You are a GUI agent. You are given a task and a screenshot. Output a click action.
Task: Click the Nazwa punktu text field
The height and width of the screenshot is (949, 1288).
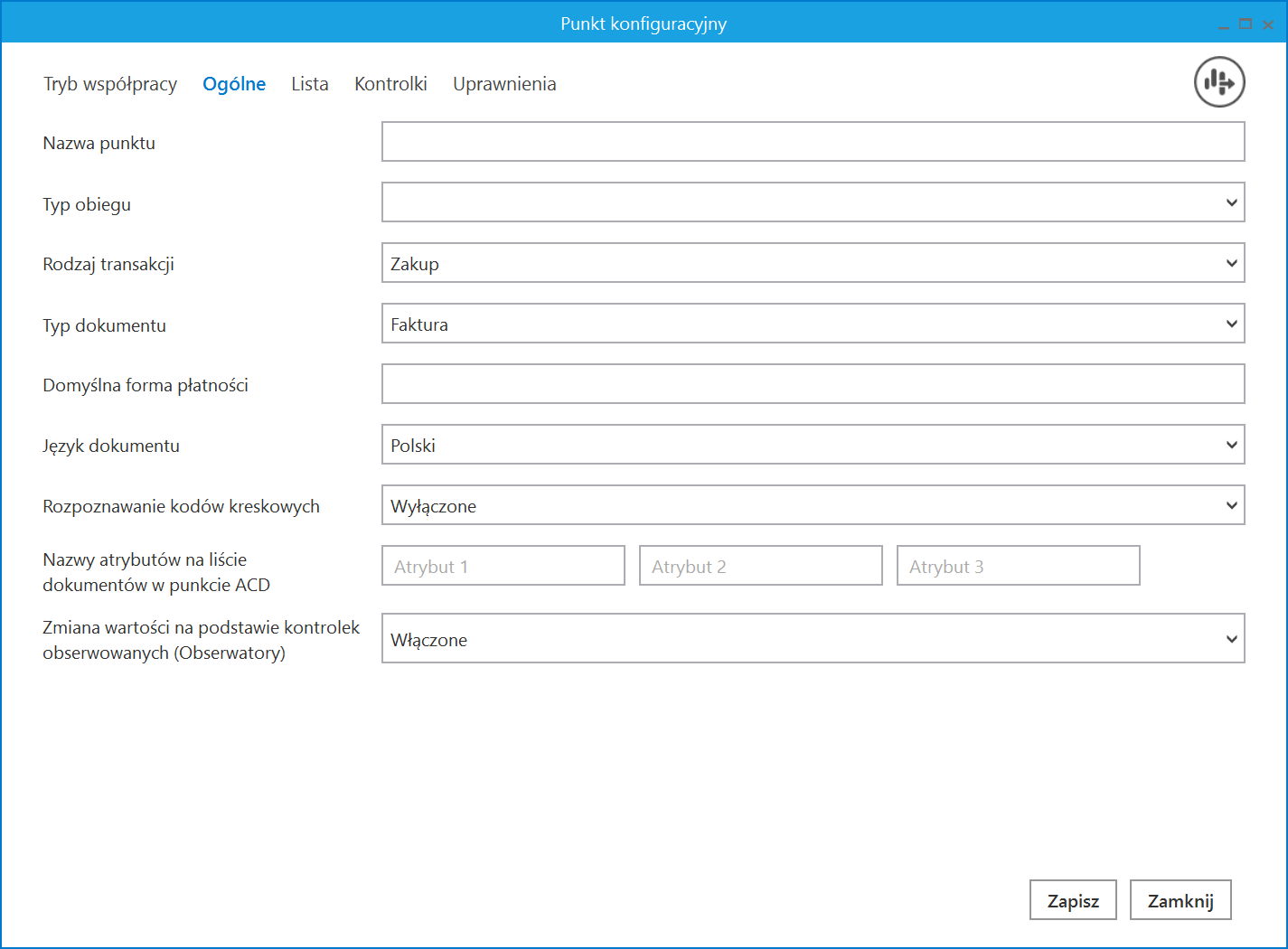[813, 142]
